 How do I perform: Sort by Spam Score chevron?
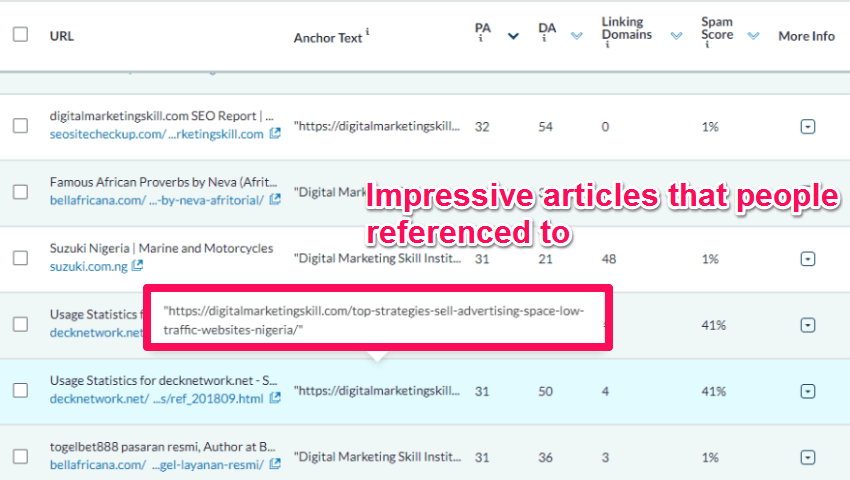pyautogui.click(x=754, y=36)
